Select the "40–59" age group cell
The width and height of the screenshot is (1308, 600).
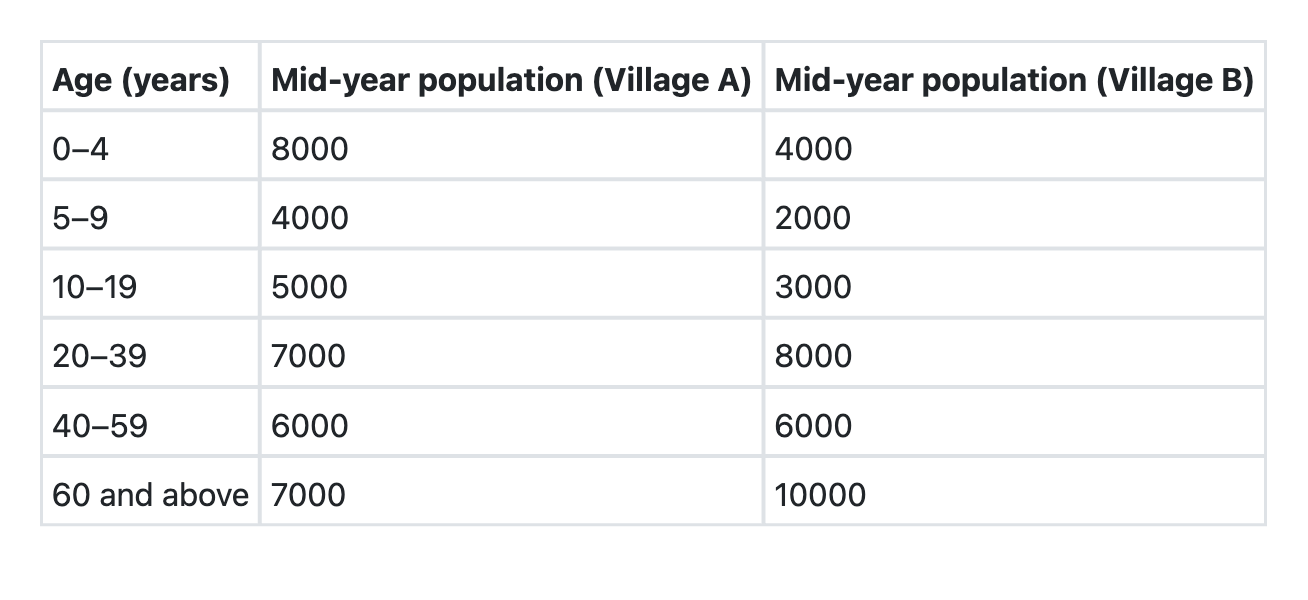[x=100, y=426]
